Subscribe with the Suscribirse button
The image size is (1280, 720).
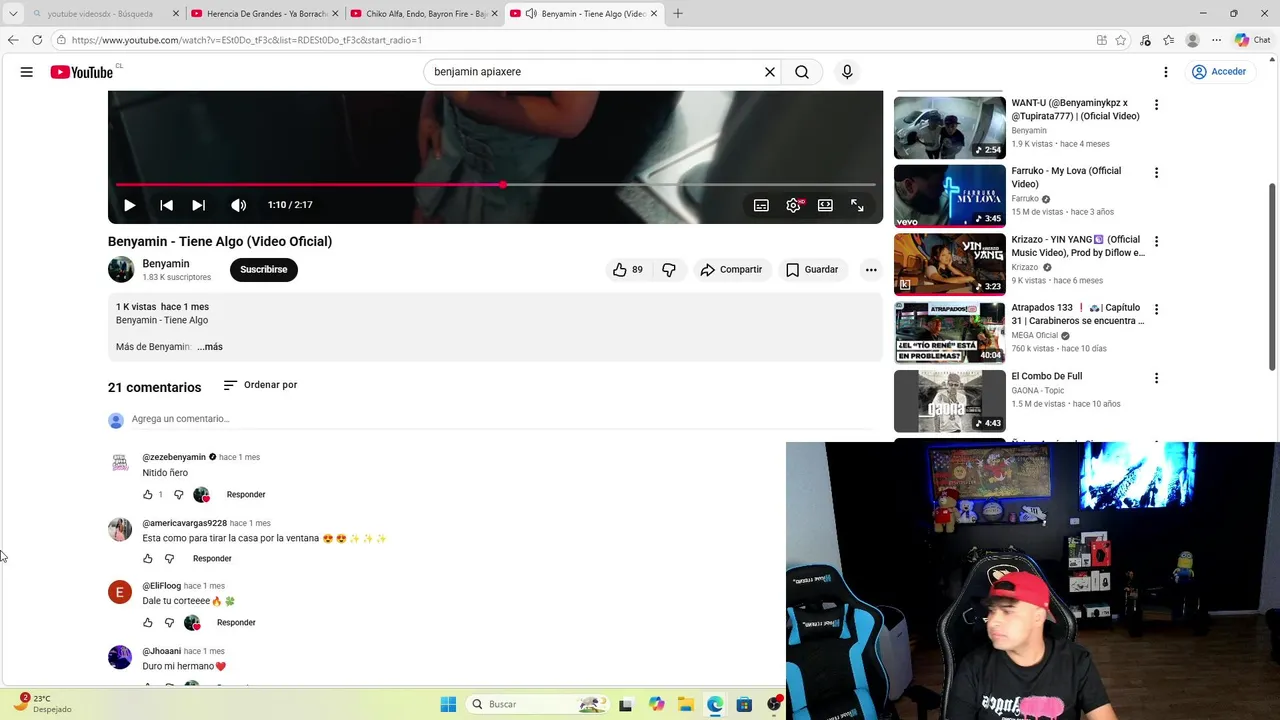[264, 269]
